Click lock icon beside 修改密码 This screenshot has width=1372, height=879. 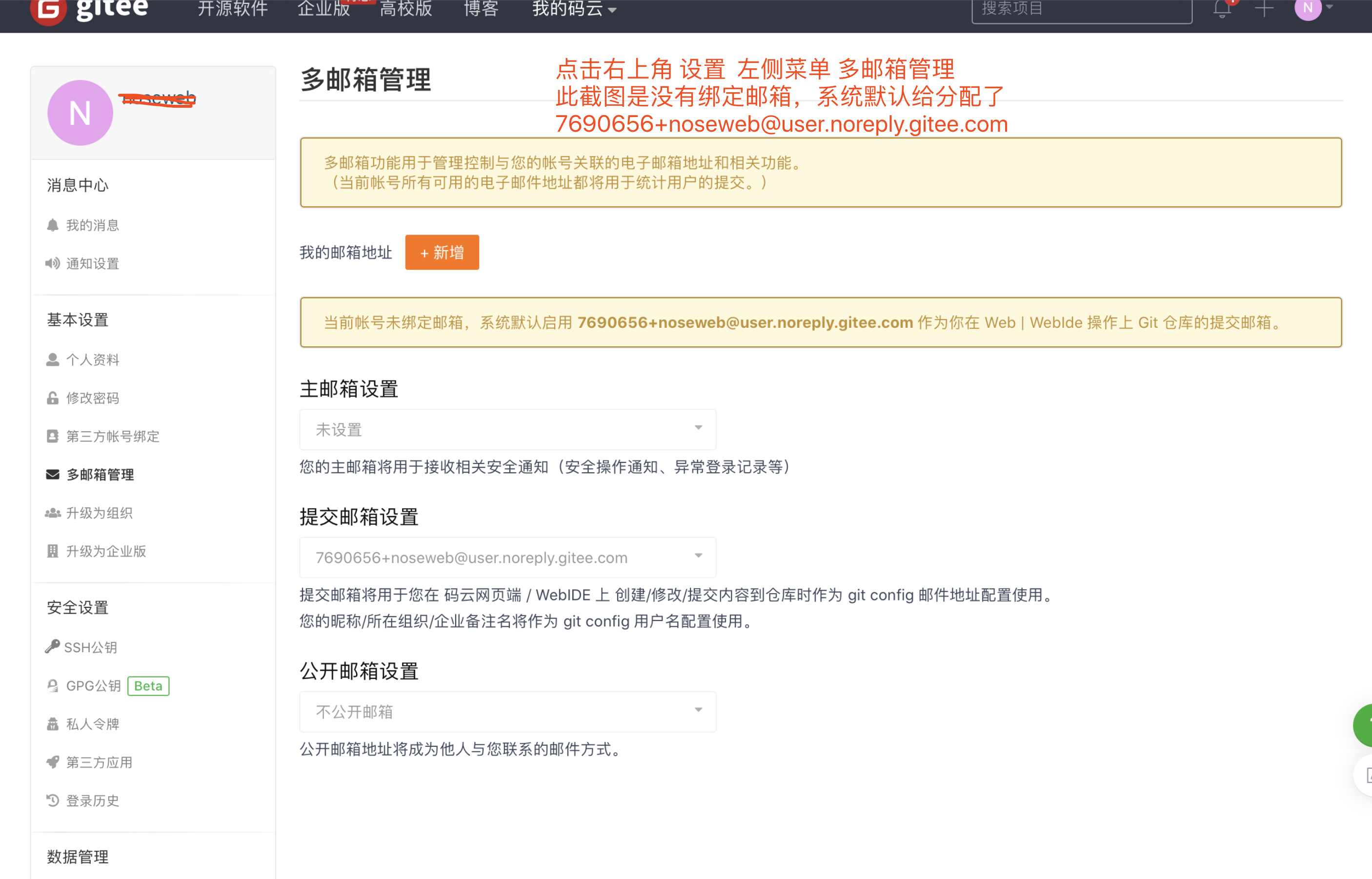coord(53,398)
